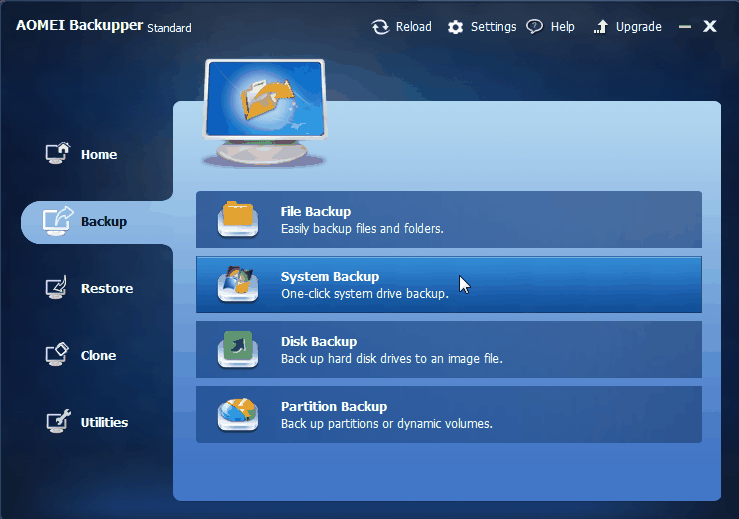Click the large monitor backup illustration
This screenshot has height=519, width=739.
point(265,113)
